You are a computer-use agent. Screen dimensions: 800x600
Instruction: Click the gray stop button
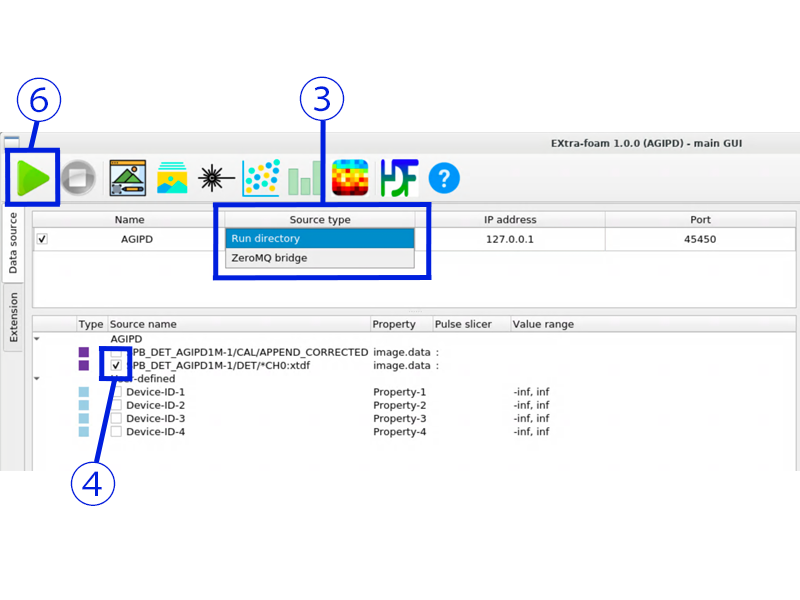pyautogui.click(x=78, y=178)
